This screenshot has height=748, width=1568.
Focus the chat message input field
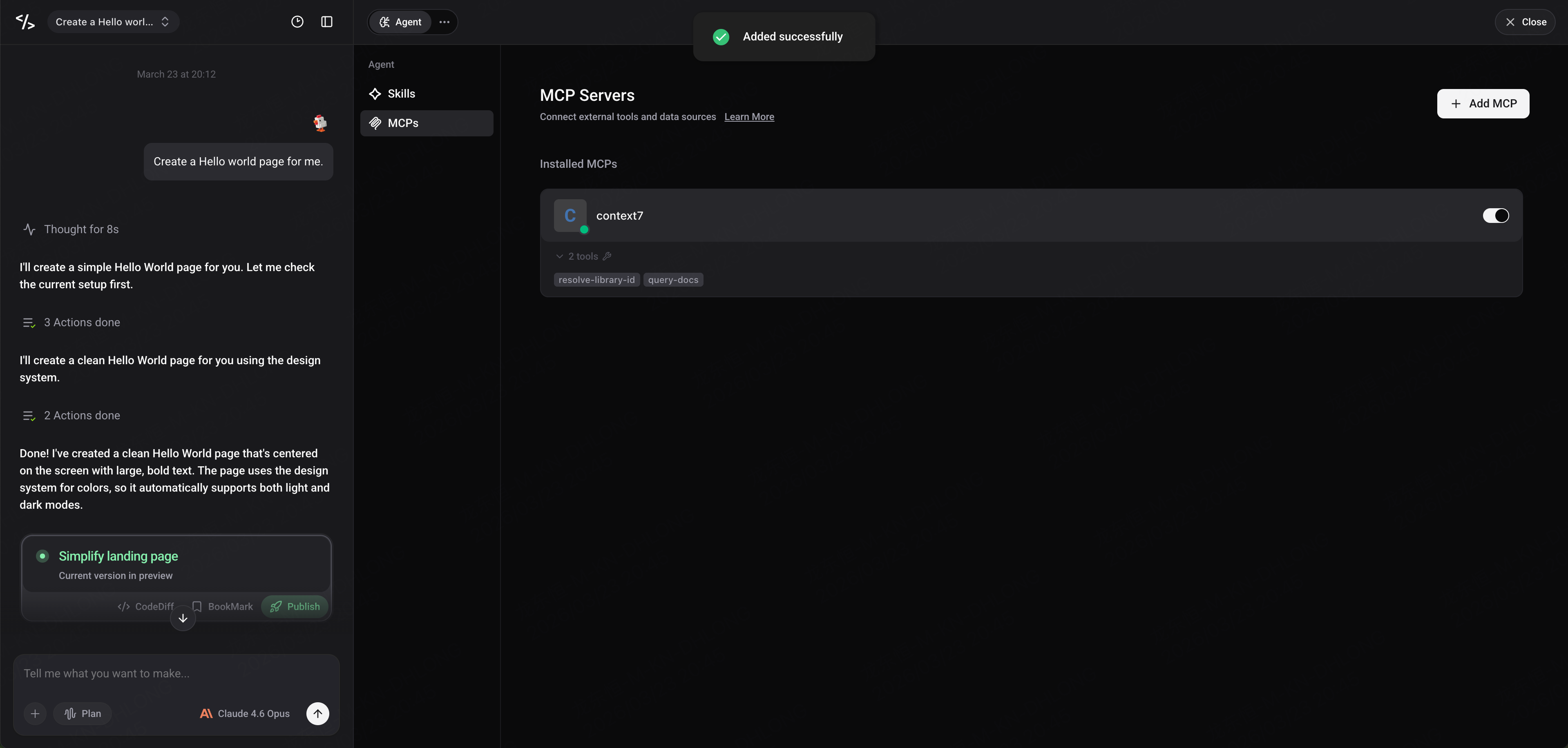[176, 674]
